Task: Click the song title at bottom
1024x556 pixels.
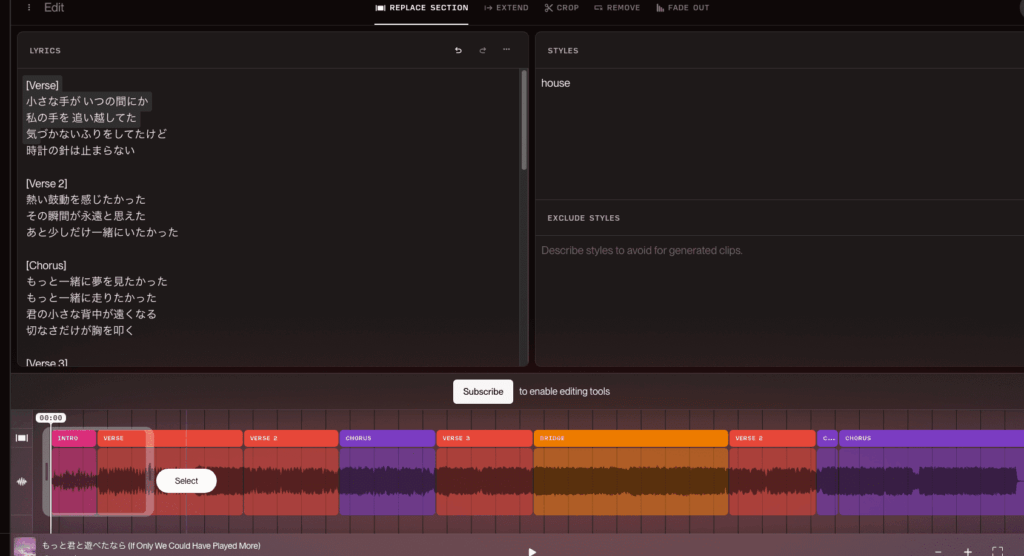Action: (x=151, y=546)
